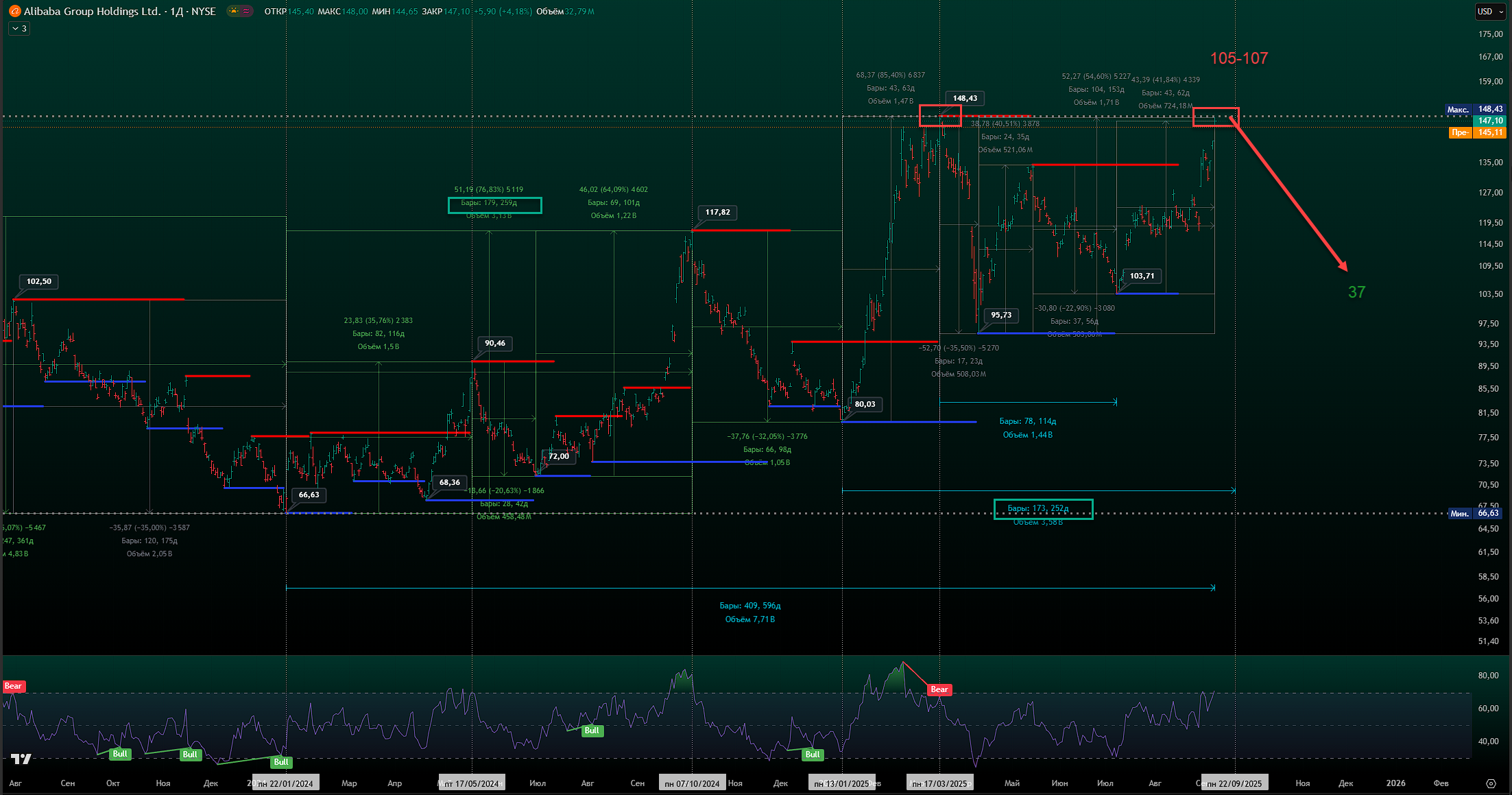Click the Alibaba Group Holdings Ltd. symbol title

pyautogui.click(x=92, y=12)
